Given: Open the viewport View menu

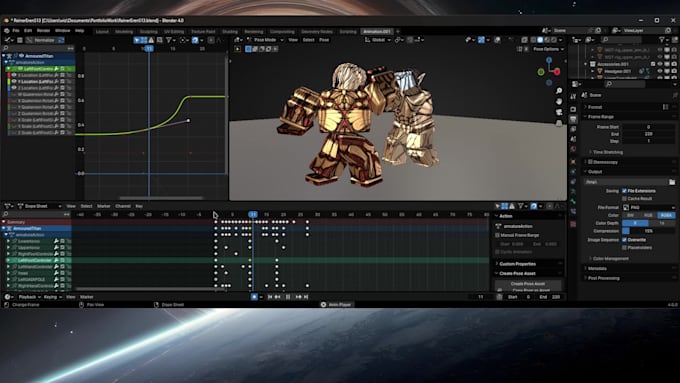Looking at the screenshot, I should point(293,40).
